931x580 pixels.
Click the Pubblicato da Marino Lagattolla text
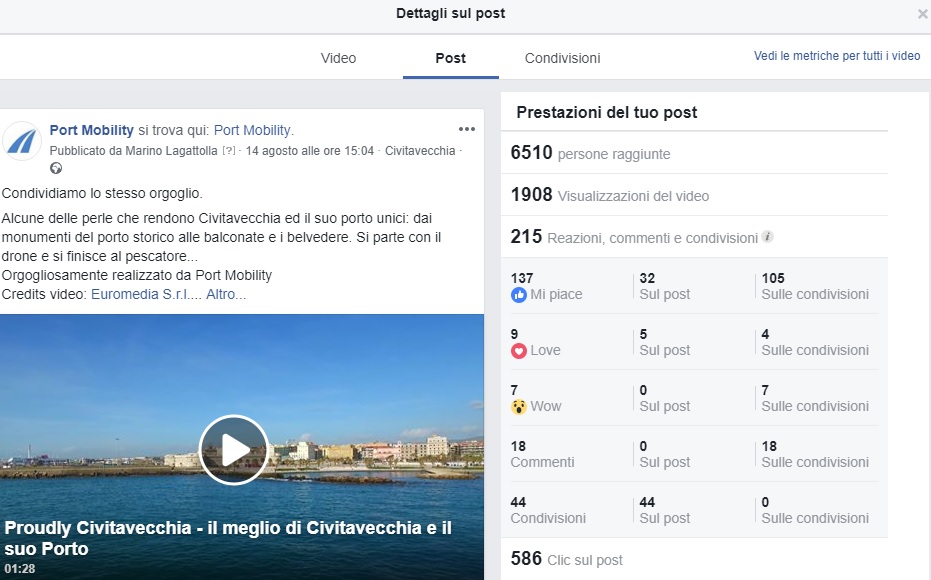[x=134, y=151]
